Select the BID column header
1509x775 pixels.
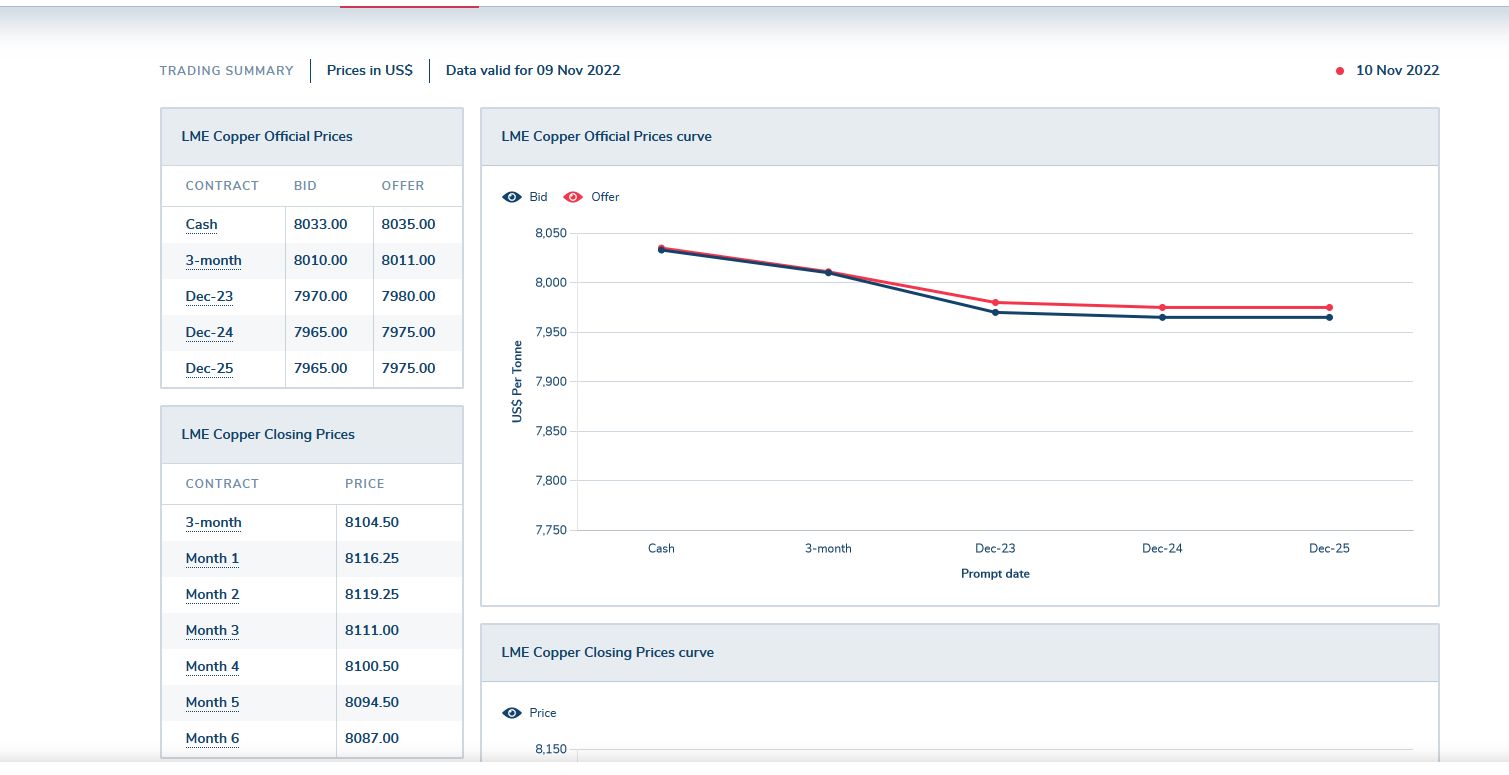click(305, 186)
